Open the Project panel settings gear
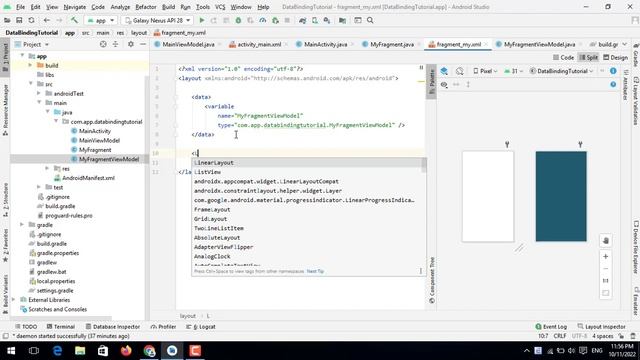Screen dimensions: 640x360 point(131,44)
